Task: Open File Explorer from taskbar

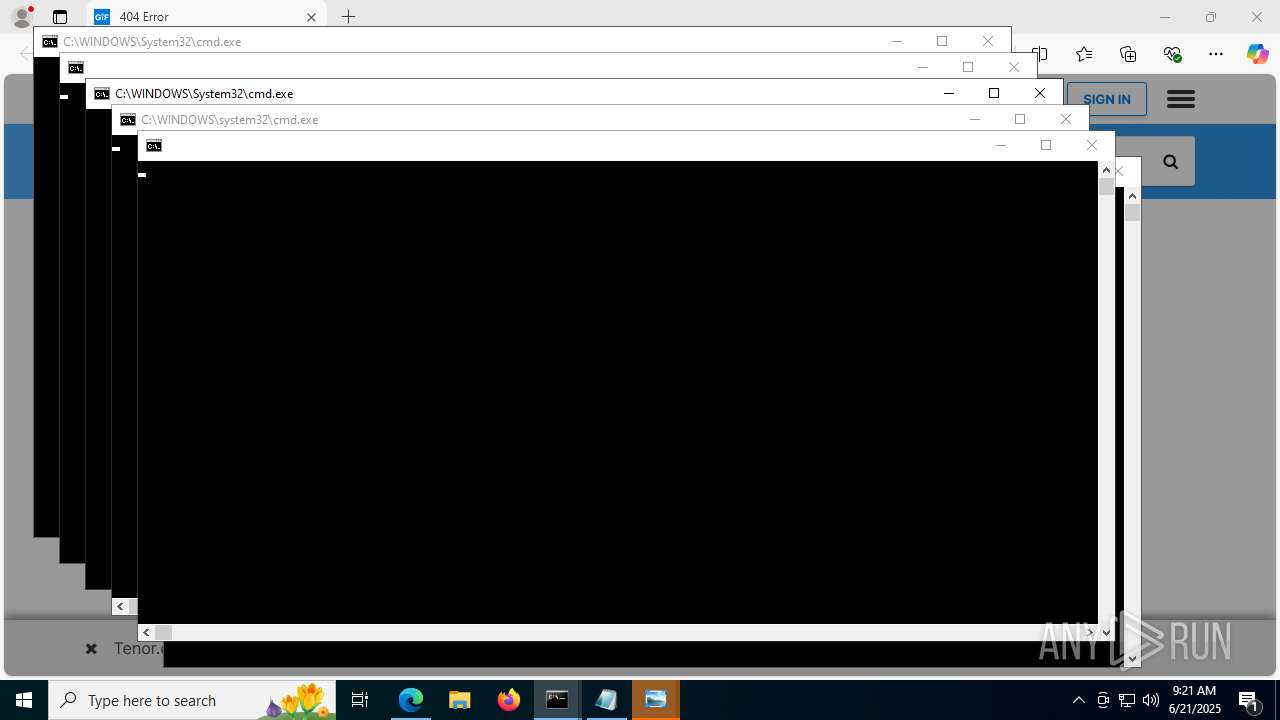Action: pos(460,700)
